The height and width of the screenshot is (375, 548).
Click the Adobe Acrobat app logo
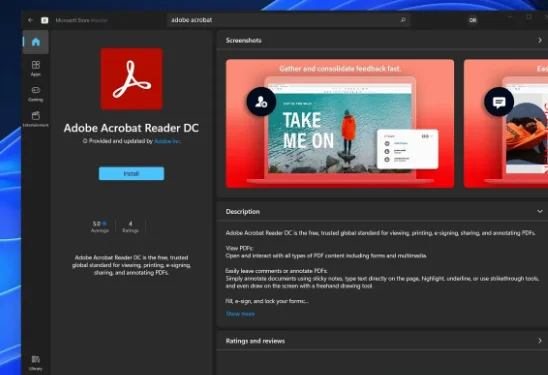131,79
